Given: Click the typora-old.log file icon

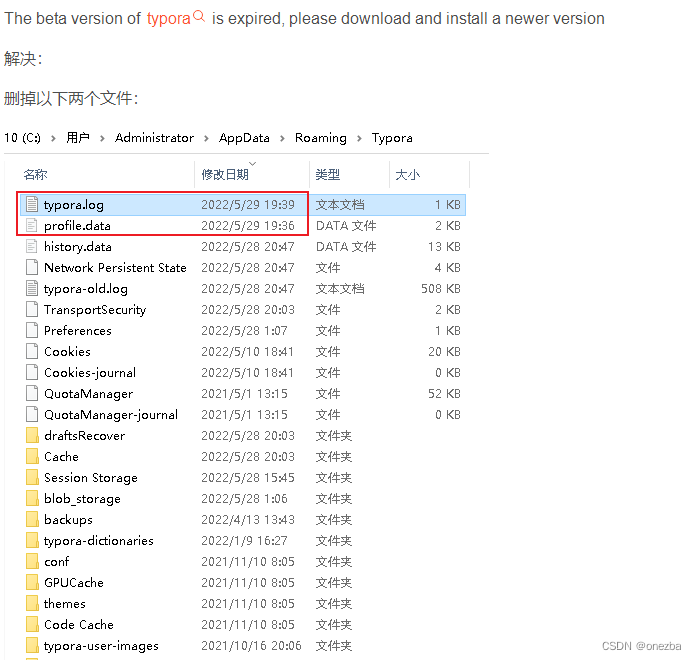Looking at the screenshot, I should (x=32, y=289).
